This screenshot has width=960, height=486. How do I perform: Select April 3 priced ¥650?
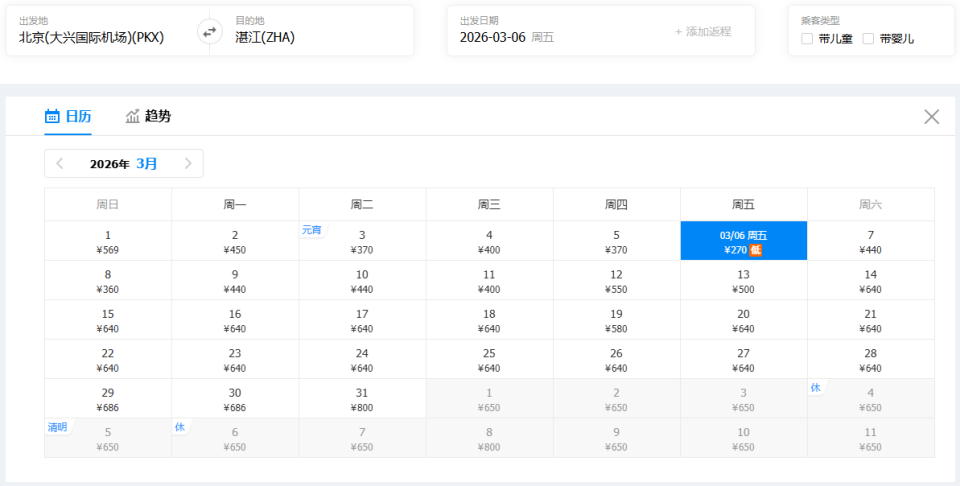(x=744, y=398)
